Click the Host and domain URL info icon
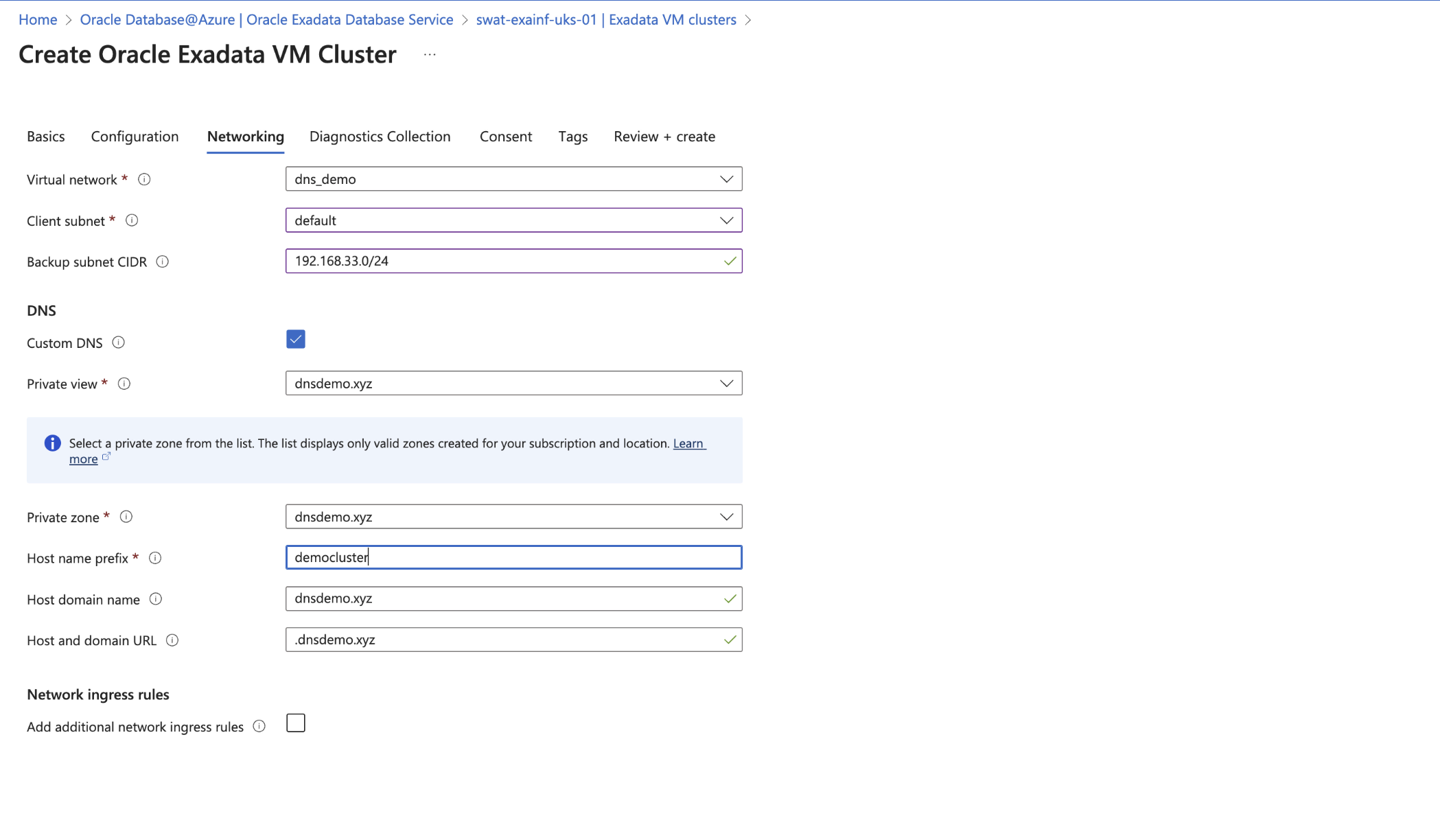Screen dimensions: 1440x840 [x=174, y=640]
